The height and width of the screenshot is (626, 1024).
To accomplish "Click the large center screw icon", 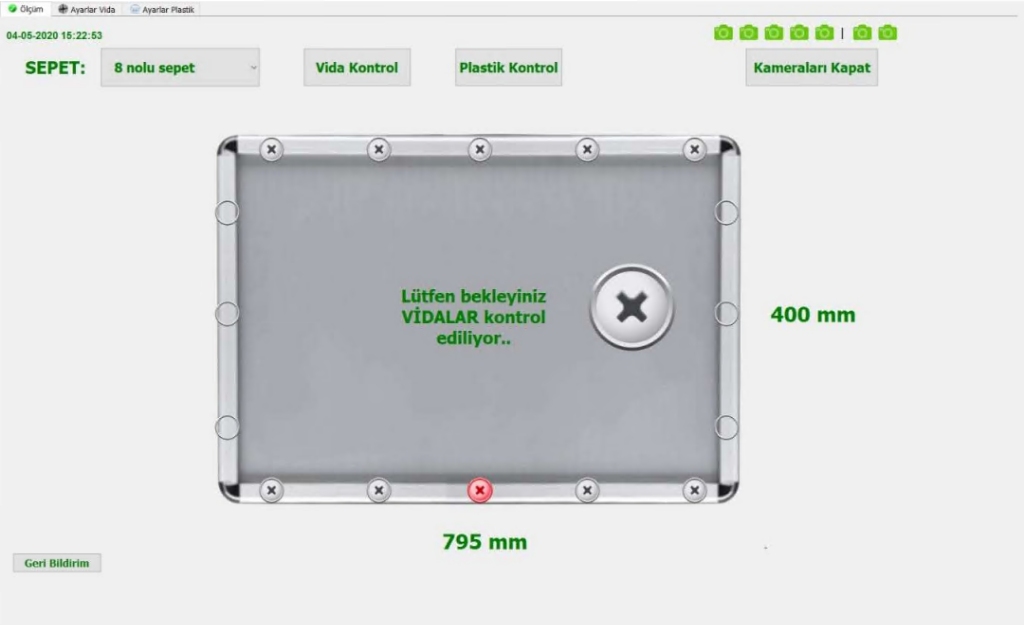I will tap(632, 307).
